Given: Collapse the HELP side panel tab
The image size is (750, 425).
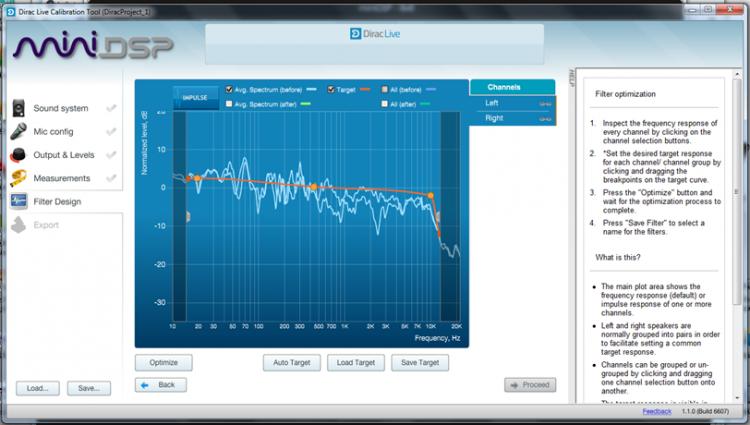Looking at the screenshot, I should [571, 78].
